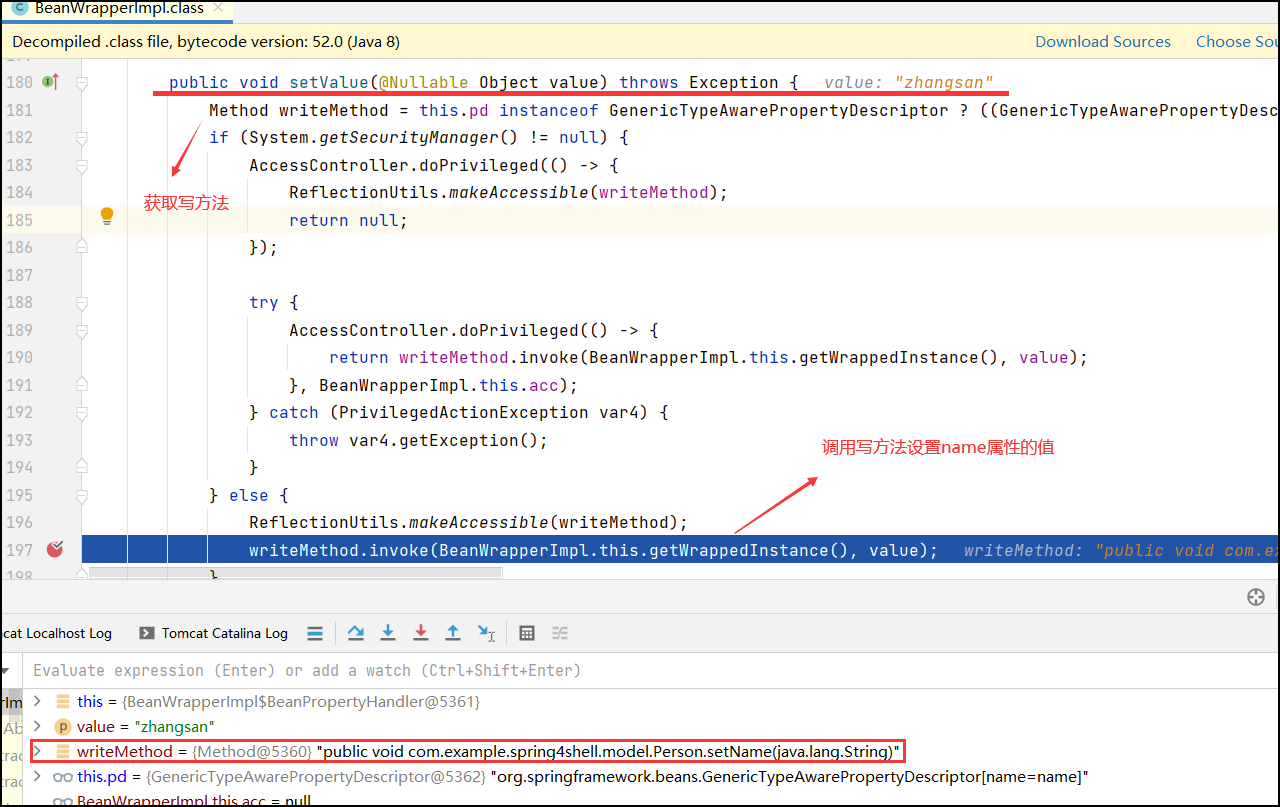Expand the value variable node
The image size is (1280, 807).
(x=37, y=726)
